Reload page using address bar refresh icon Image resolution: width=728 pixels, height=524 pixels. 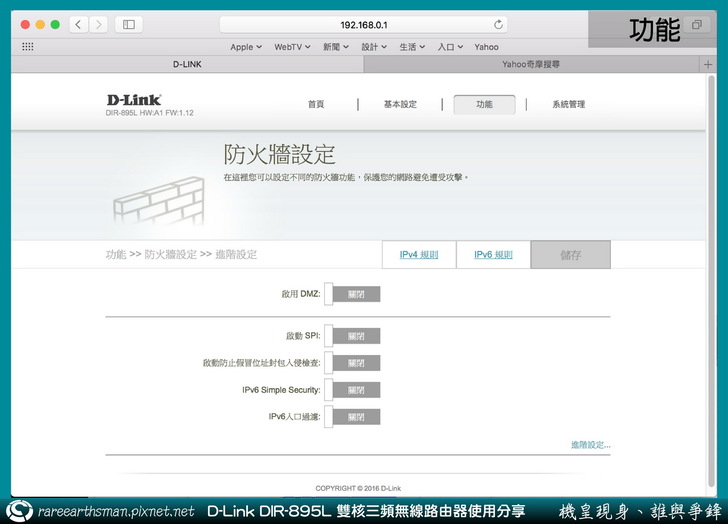[x=498, y=24]
